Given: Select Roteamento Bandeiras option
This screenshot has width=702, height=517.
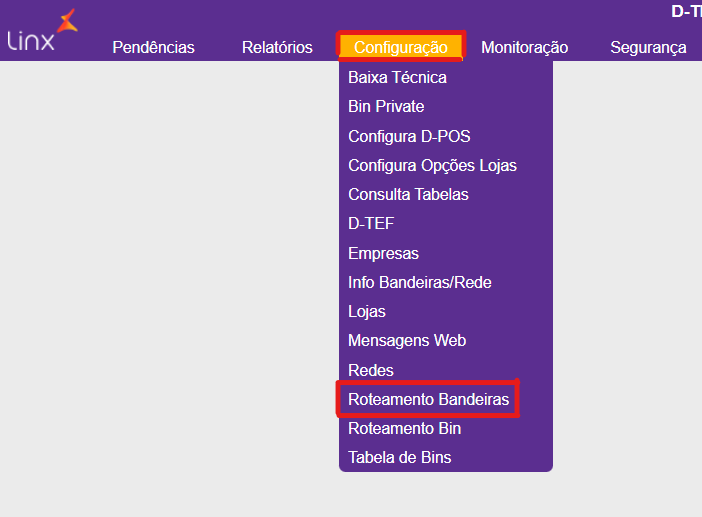Looking at the screenshot, I should [x=428, y=399].
